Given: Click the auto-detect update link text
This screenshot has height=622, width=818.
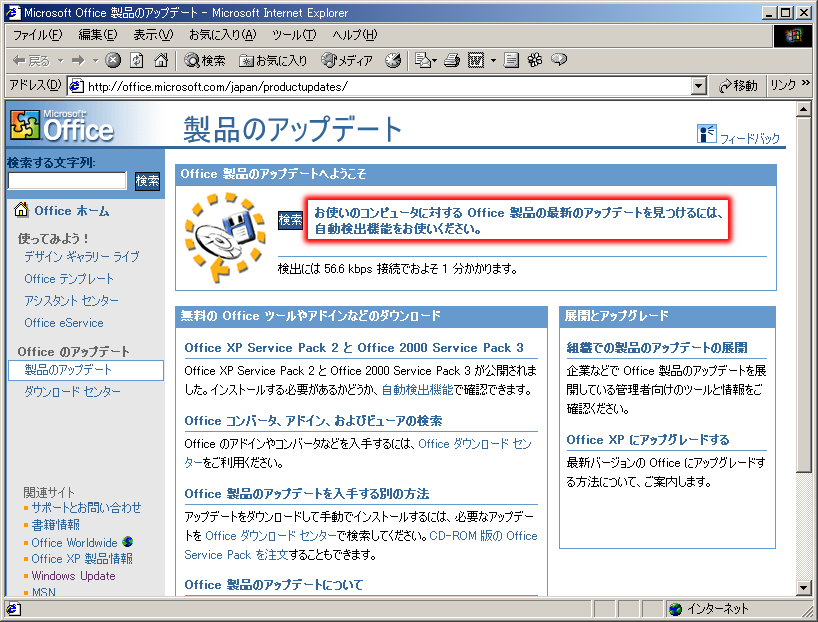Looking at the screenshot, I should point(519,220).
